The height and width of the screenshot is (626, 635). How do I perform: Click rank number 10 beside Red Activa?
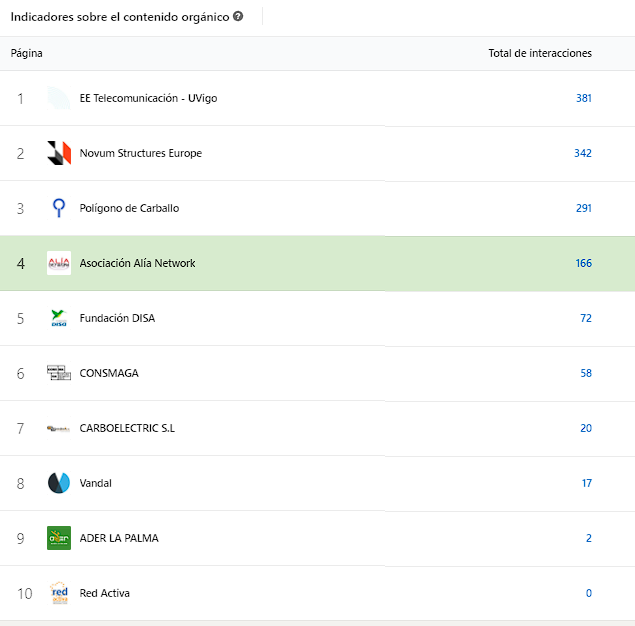pyautogui.click(x=24, y=594)
